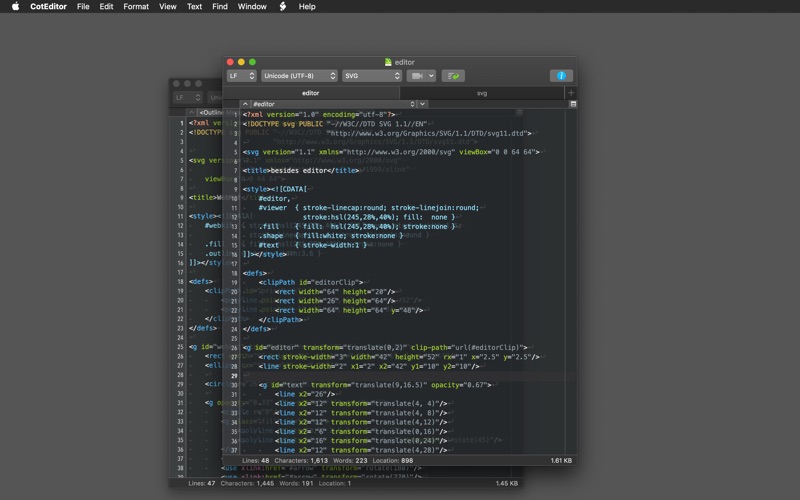
Task: Switch to the svg tab
Action: click(481, 93)
